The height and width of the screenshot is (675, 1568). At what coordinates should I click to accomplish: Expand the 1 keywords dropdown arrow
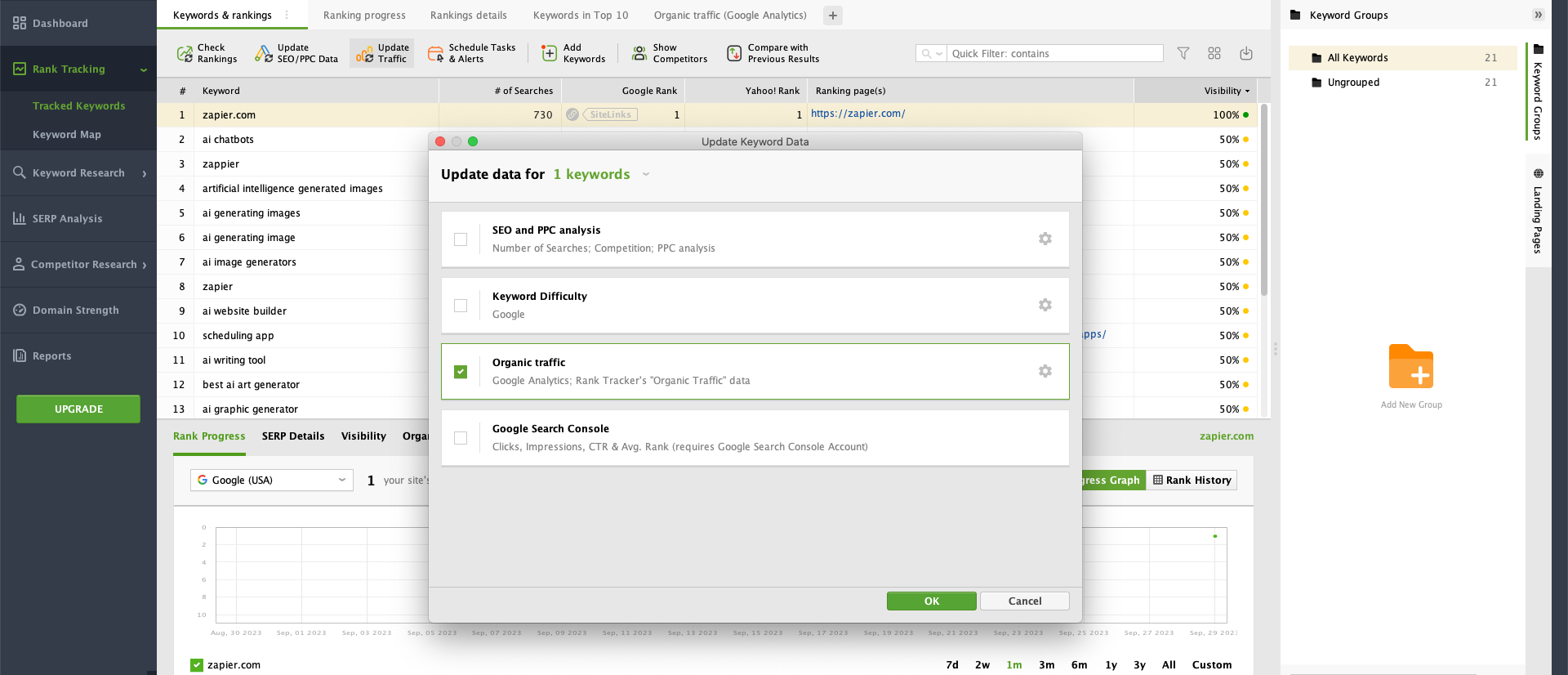(x=646, y=174)
